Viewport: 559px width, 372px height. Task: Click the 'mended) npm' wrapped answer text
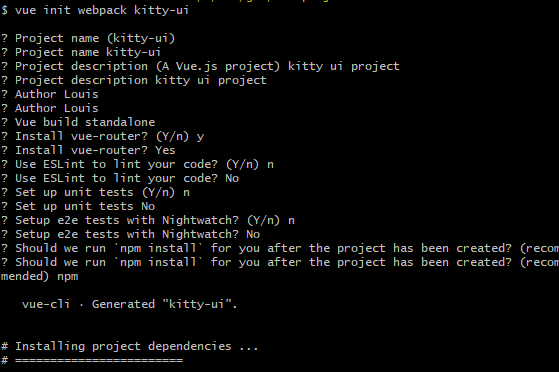[39, 277]
